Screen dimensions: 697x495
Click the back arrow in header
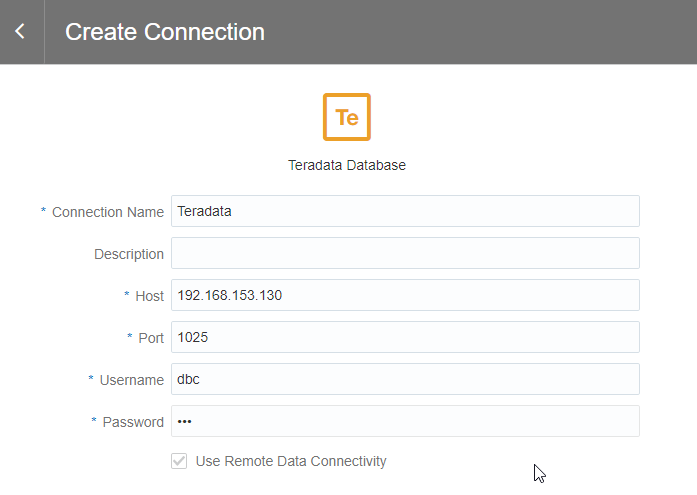coord(20,32)
